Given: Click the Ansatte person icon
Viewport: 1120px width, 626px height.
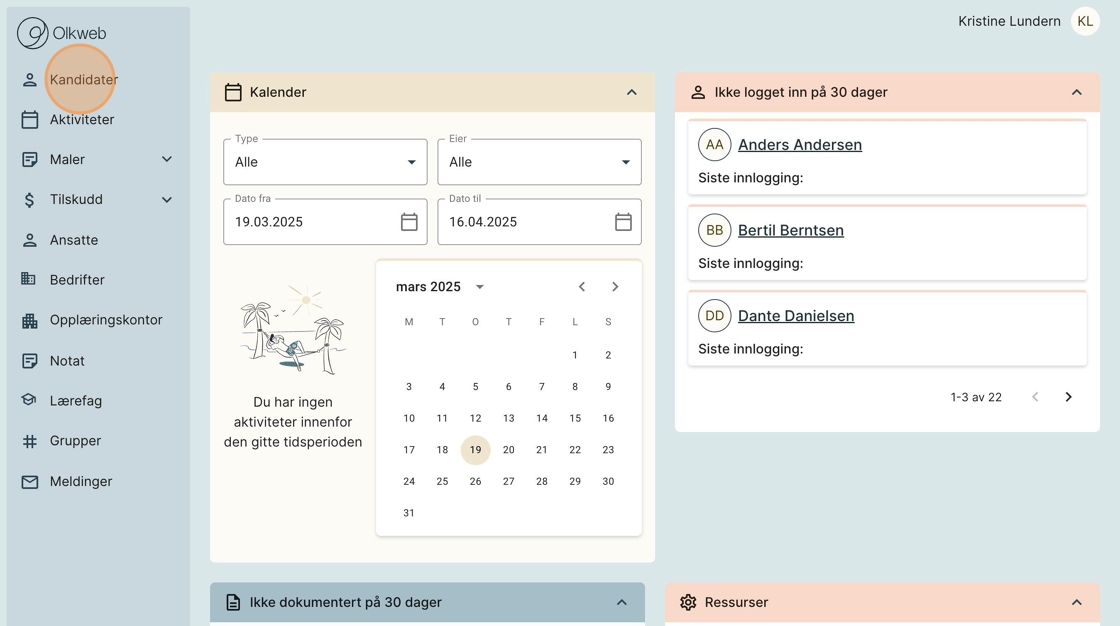Looking at the screenshot, I should [x=29, y=240].
